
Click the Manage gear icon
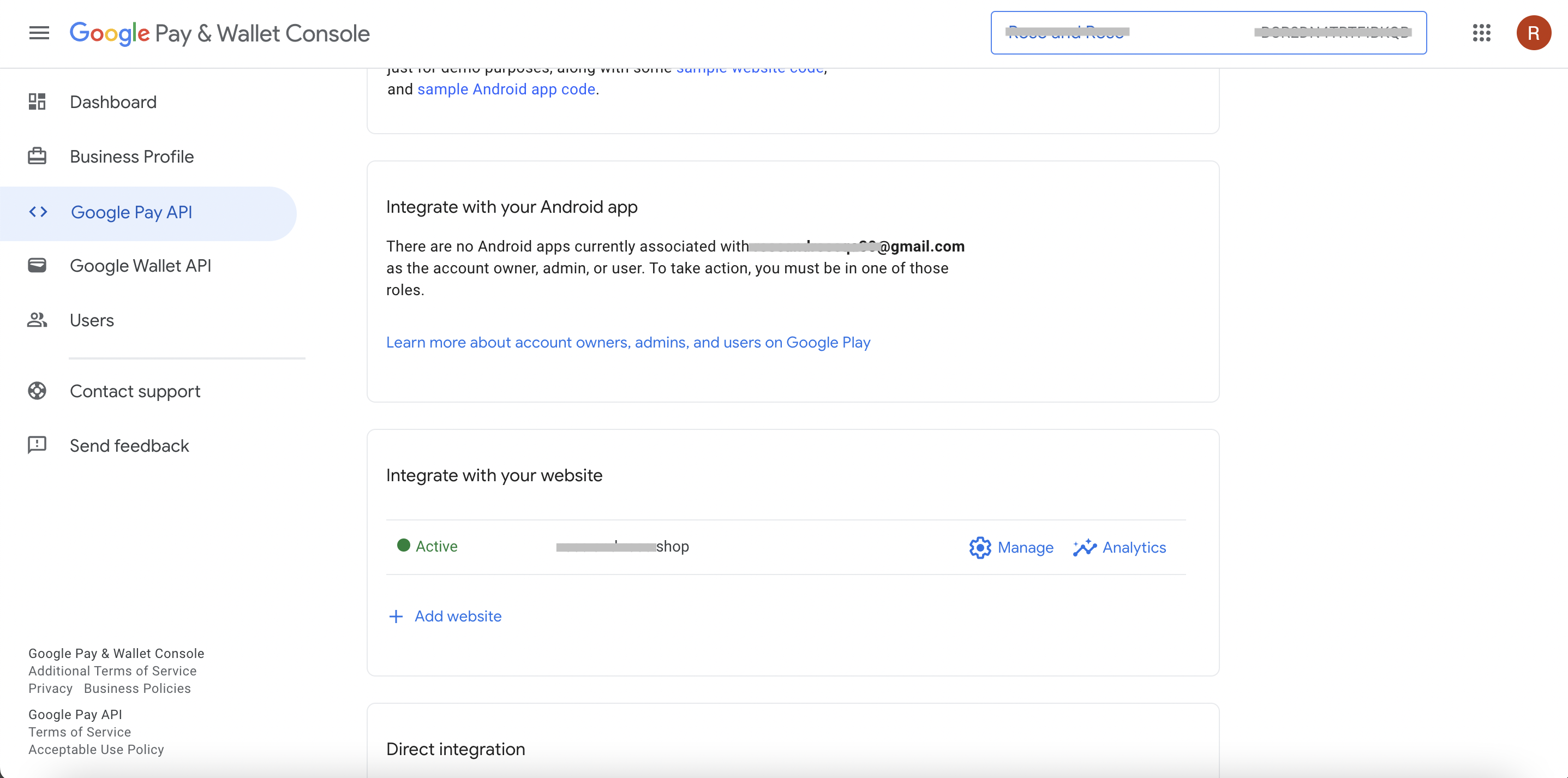pyautogui.click(x=980, y=547)
